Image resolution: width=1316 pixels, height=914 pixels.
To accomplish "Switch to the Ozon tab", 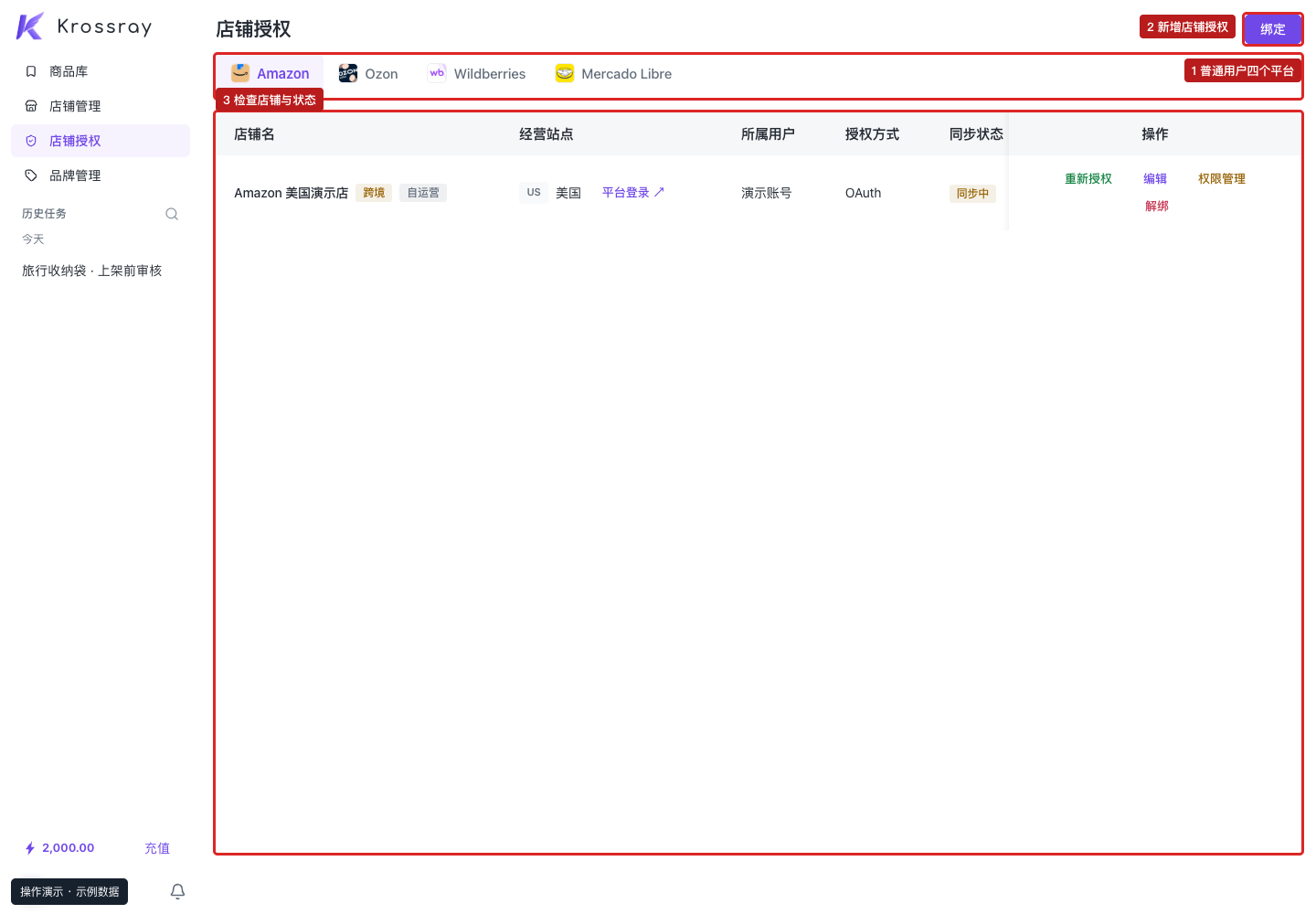I will click(x=368, y=74).
